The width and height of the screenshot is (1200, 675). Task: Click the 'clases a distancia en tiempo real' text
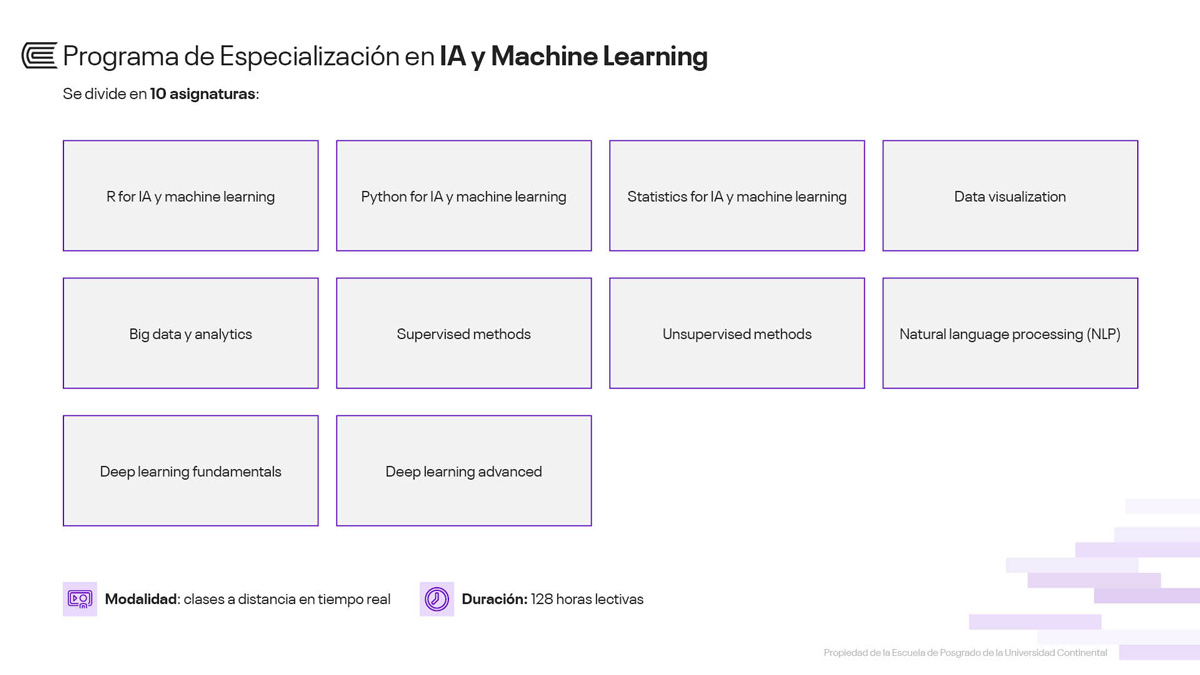coord(287,599)
